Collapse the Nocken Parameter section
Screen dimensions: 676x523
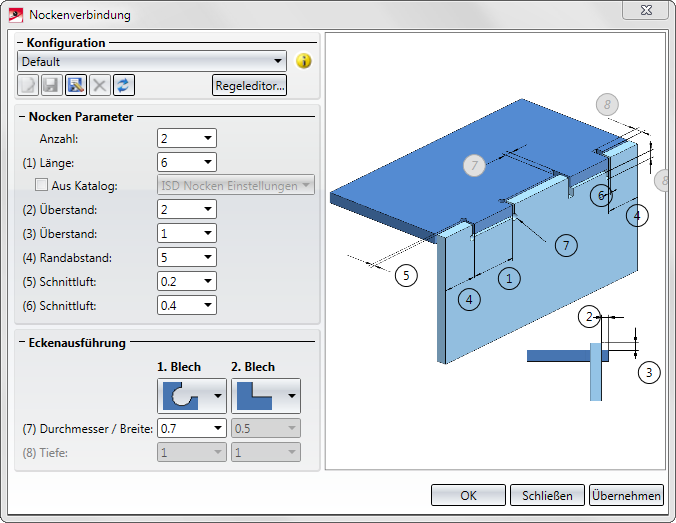pos(22,116)
